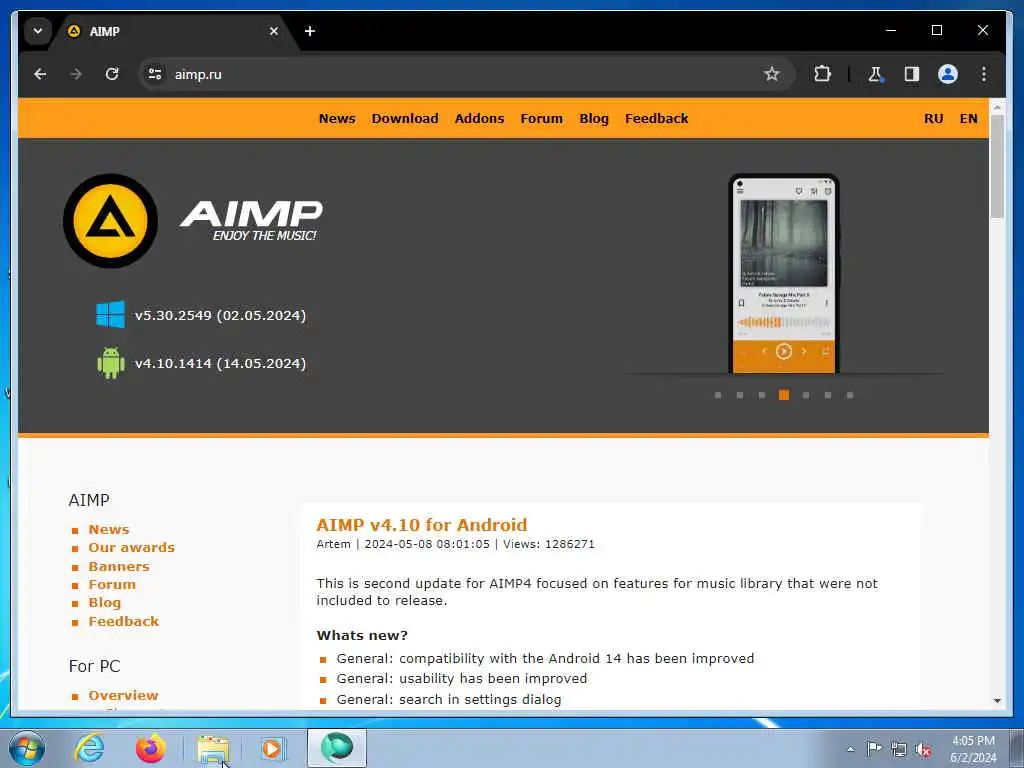Screen dimensions: 1024x768
Task: Open Forum in the orange menu
Action: pyautogui.click(x=541, y=119)
